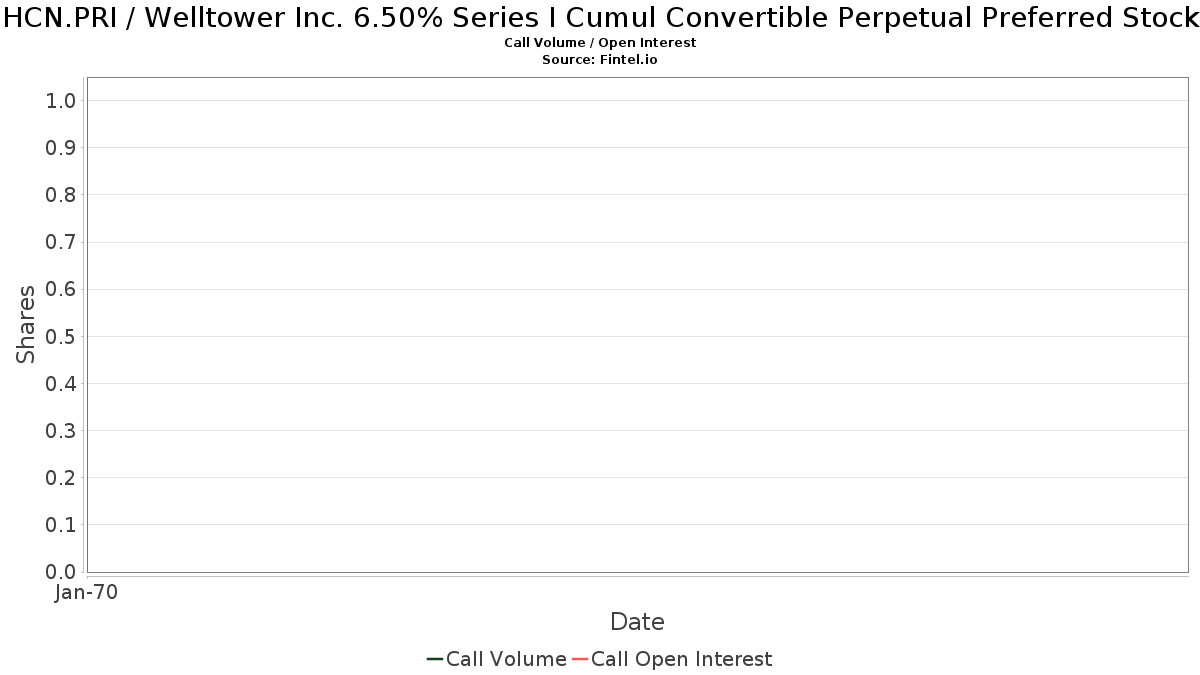Click the Call Volume / Open Interest subtitle
Image resolution: width=1200 pixels, height=675 pixels.
(x=600, y=43)
